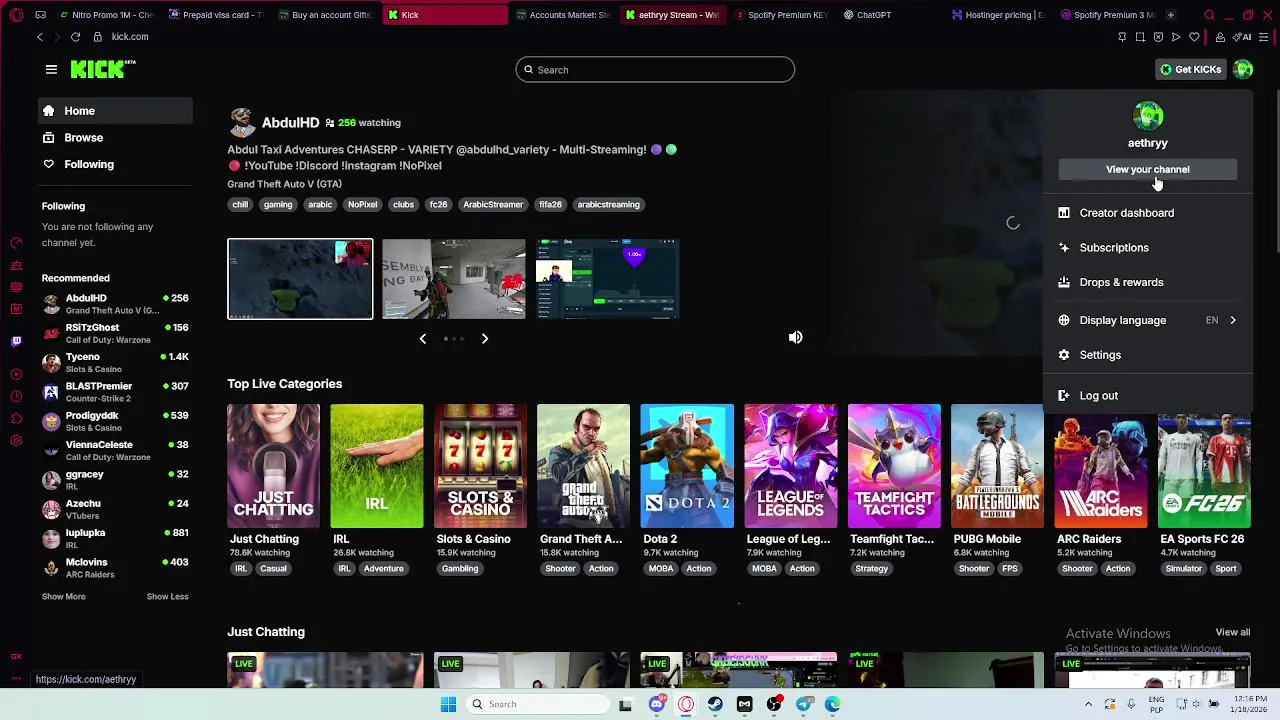Open the AbdulHD channel name link

[290, 123]
